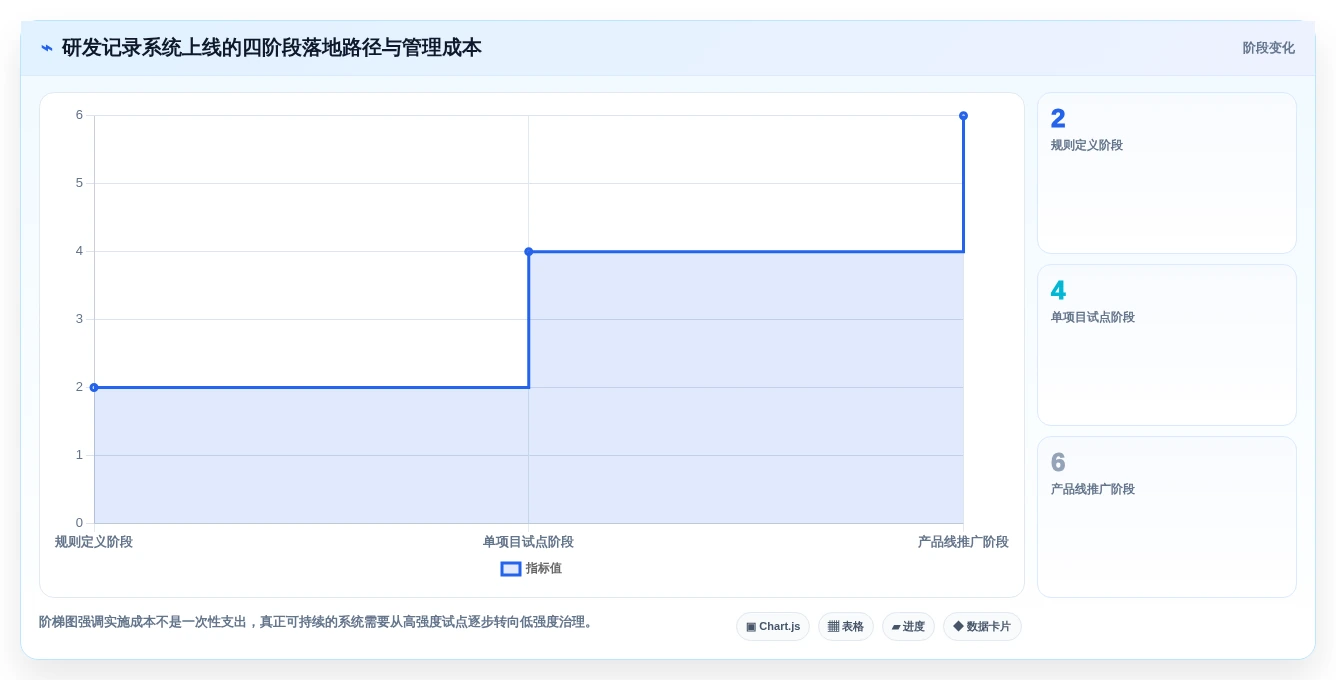Open the 单项目试点阶段 stat card
The height and width of the screenshot is (680, 1336).
pos(1167,345)
